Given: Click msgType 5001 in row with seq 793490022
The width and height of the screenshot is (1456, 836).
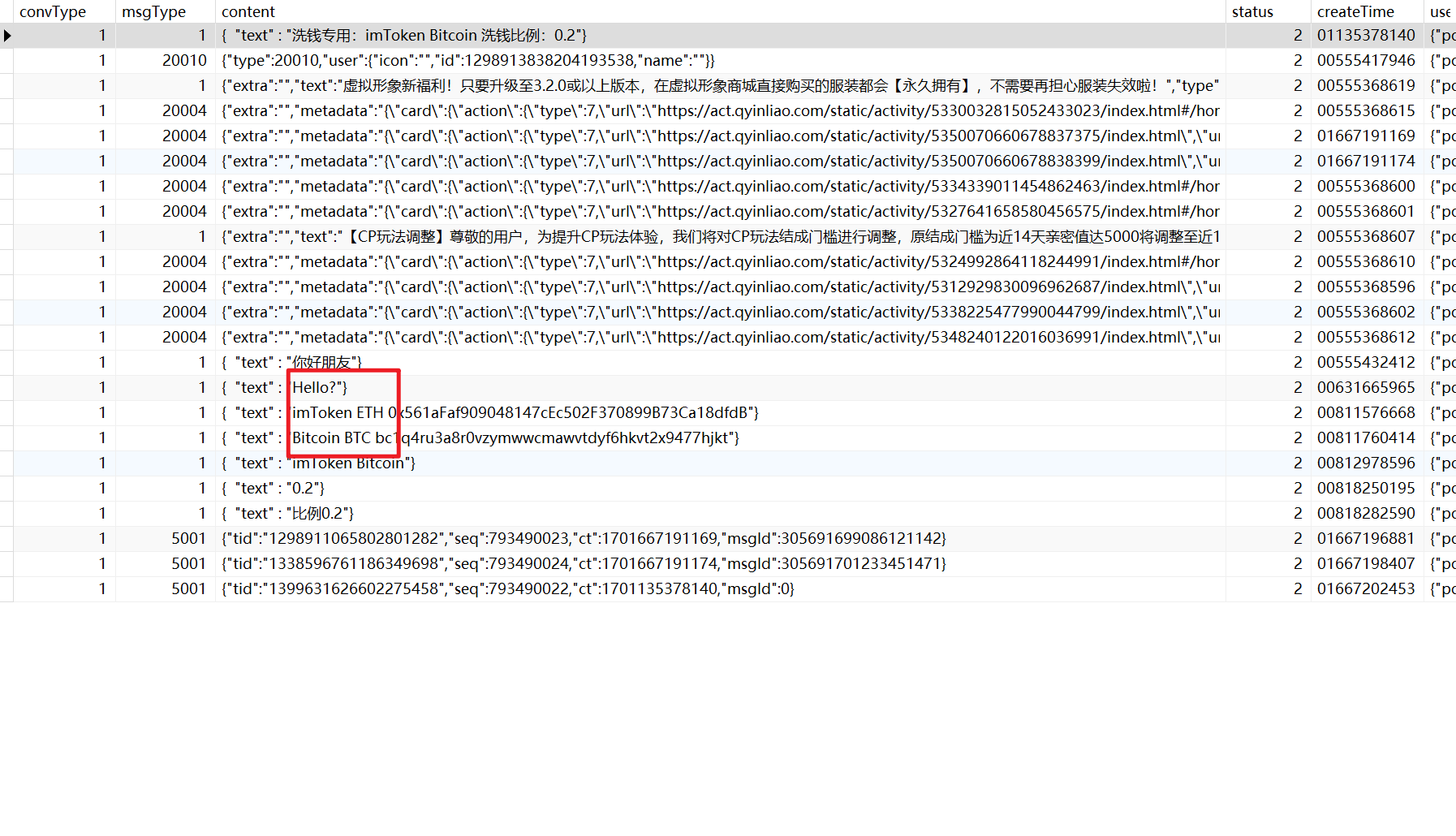Looking at the screenshot, I should [x=165, y=589].
